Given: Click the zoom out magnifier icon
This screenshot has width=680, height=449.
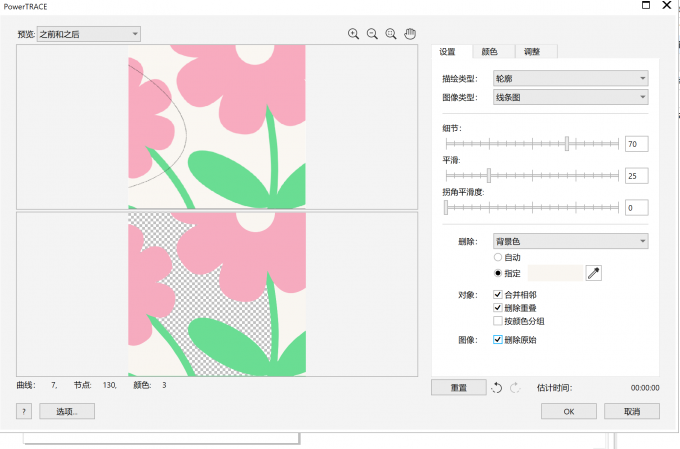Looking at the screenshot, I should (x=372, y=34).
